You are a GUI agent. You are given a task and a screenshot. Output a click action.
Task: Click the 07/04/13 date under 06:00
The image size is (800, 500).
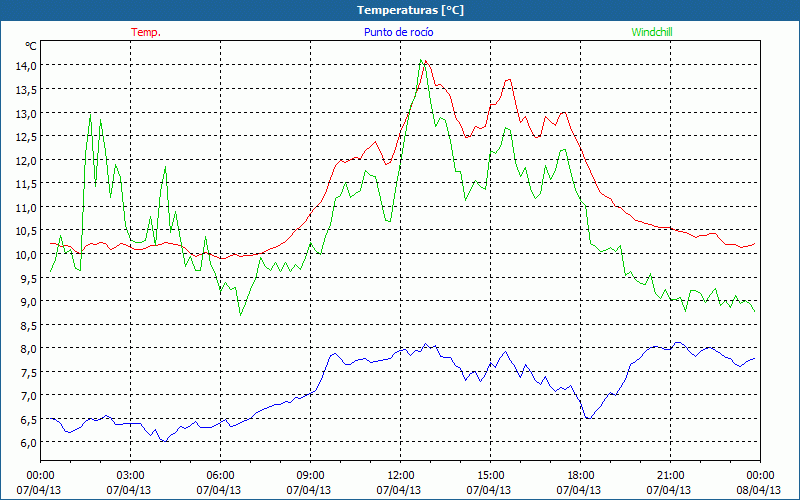(x=218, y=490)
